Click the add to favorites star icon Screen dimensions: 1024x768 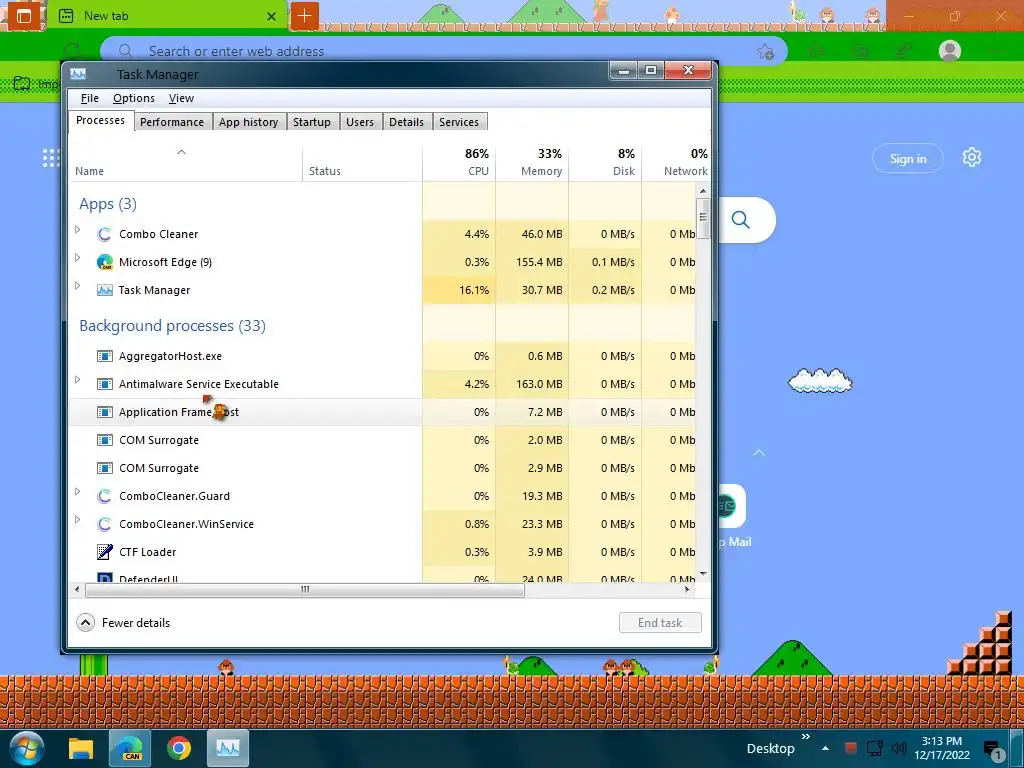click(765, 52)
